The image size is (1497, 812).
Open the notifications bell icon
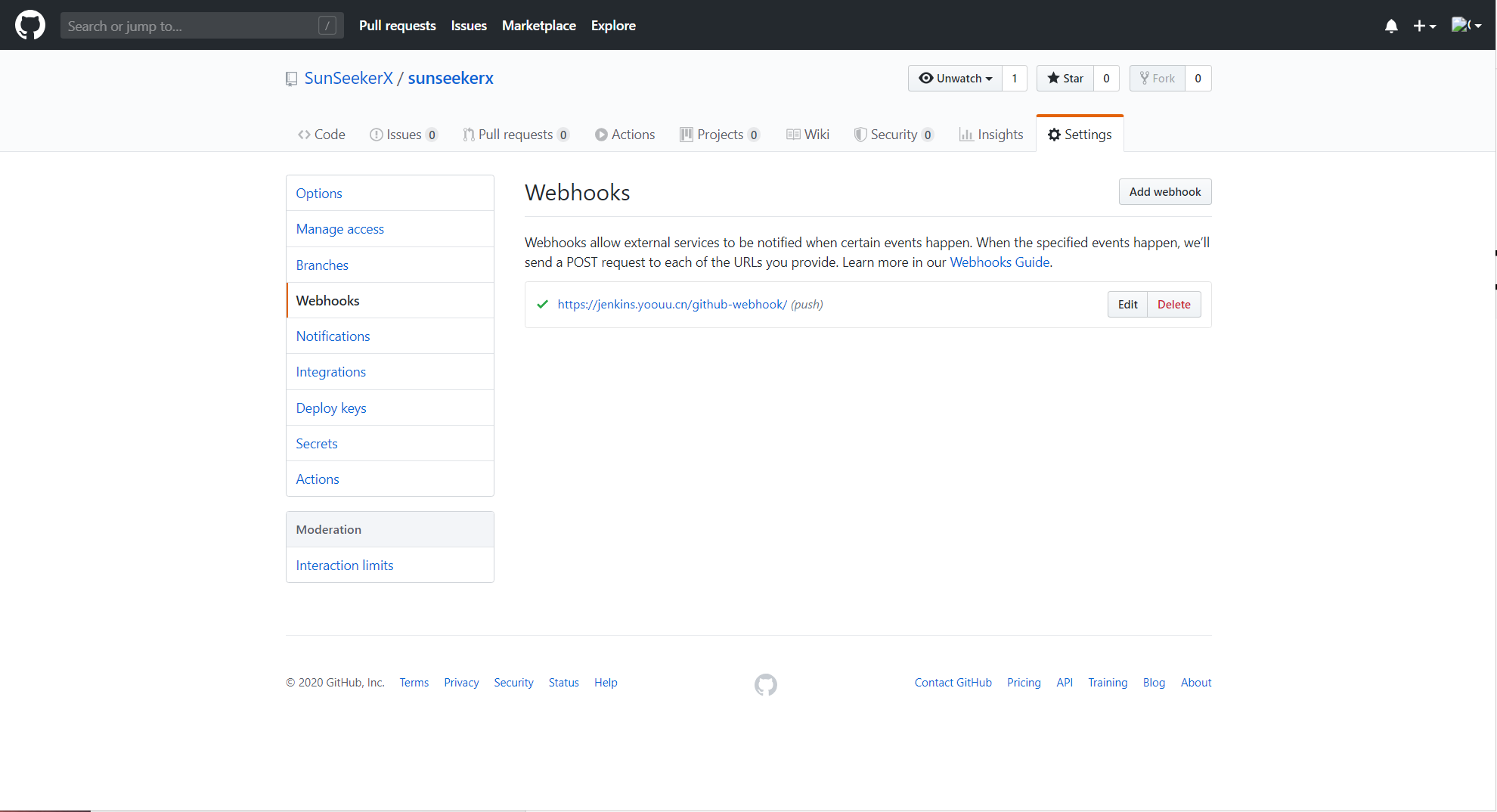coord(1391,26)
